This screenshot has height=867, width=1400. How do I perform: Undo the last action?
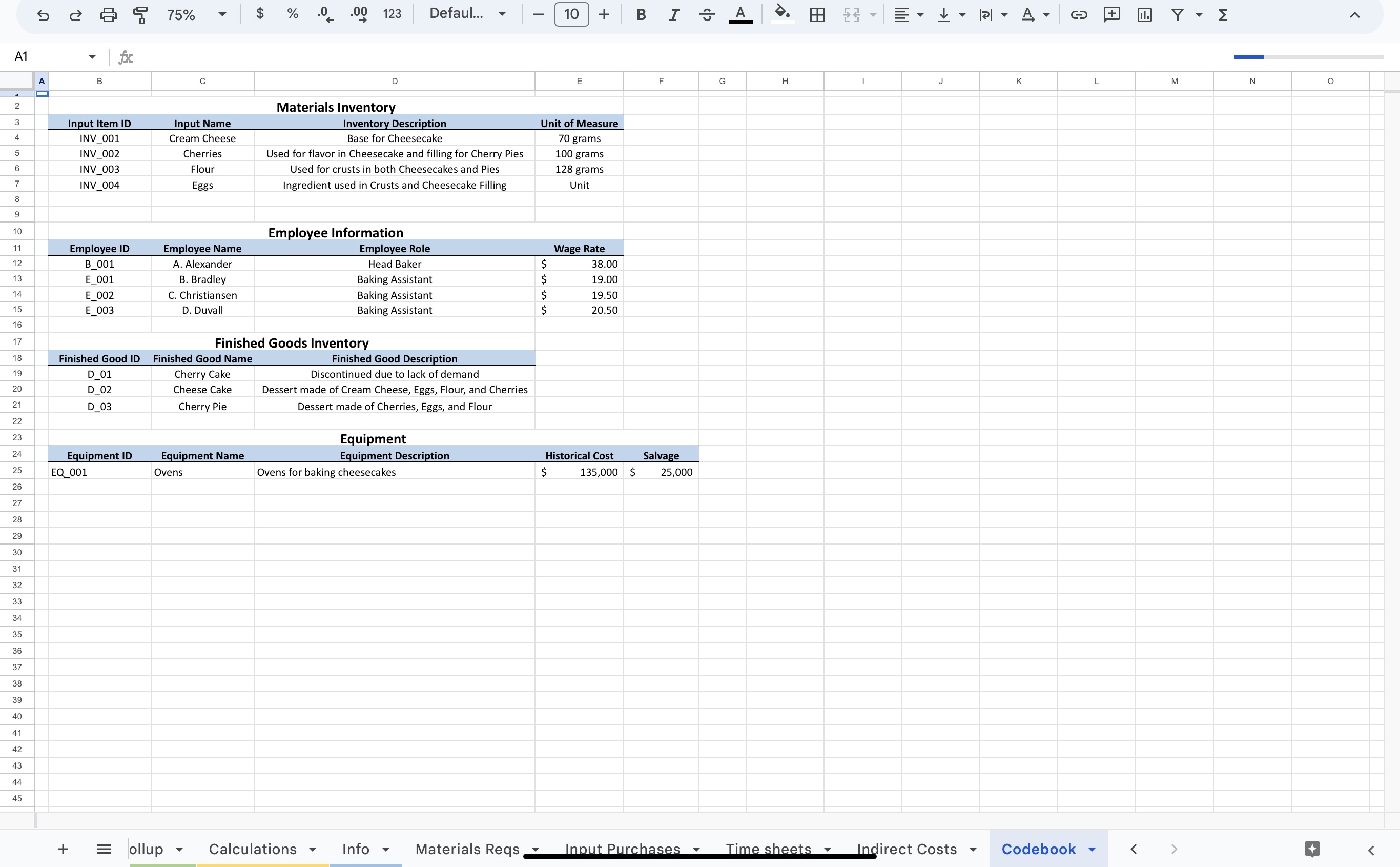44,14
